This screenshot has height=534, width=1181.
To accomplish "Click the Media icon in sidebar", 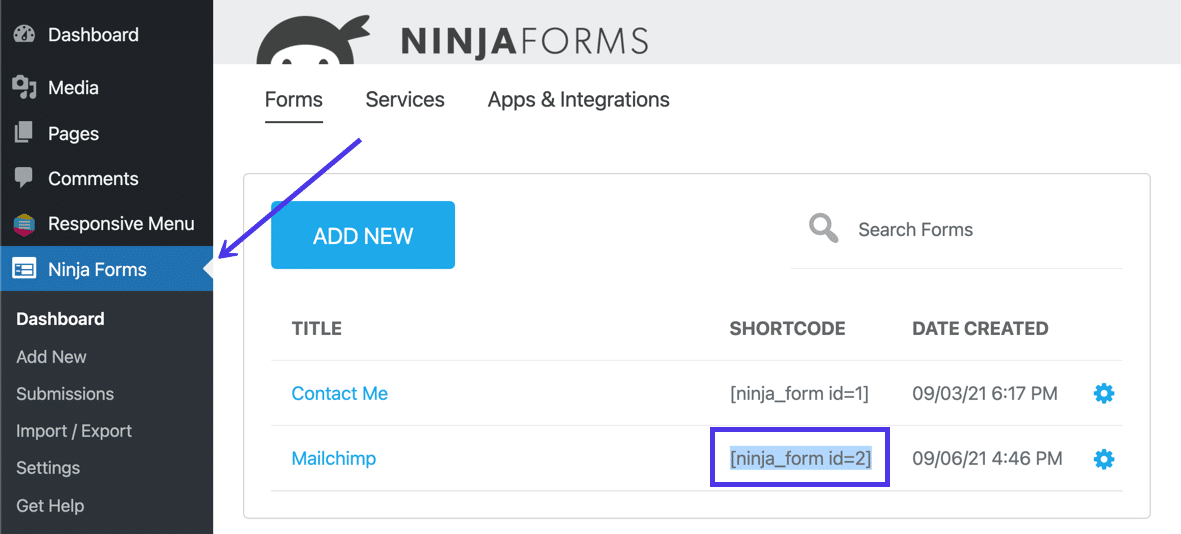I will 24,88.
